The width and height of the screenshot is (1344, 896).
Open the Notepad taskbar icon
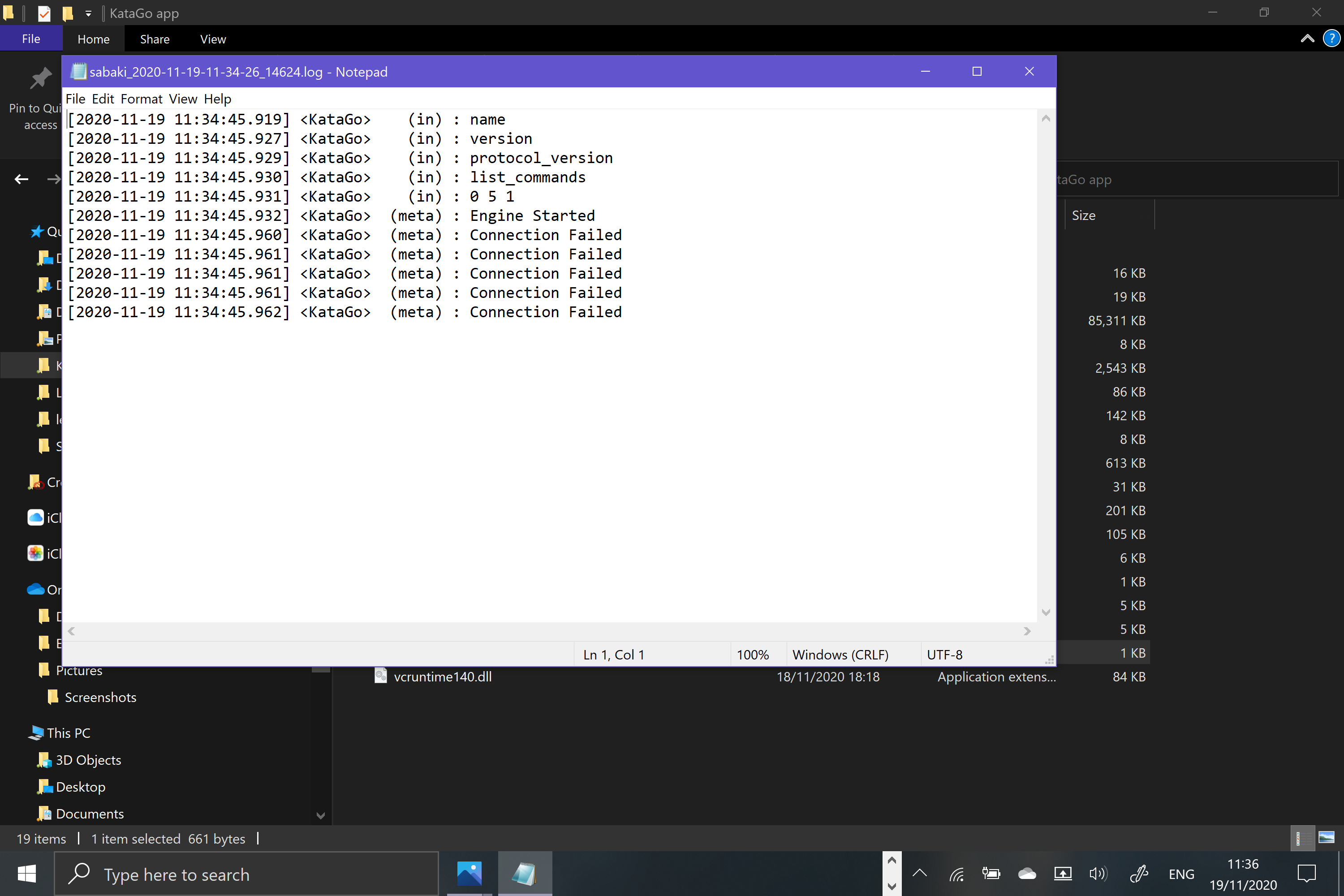(x=524, y=874)
